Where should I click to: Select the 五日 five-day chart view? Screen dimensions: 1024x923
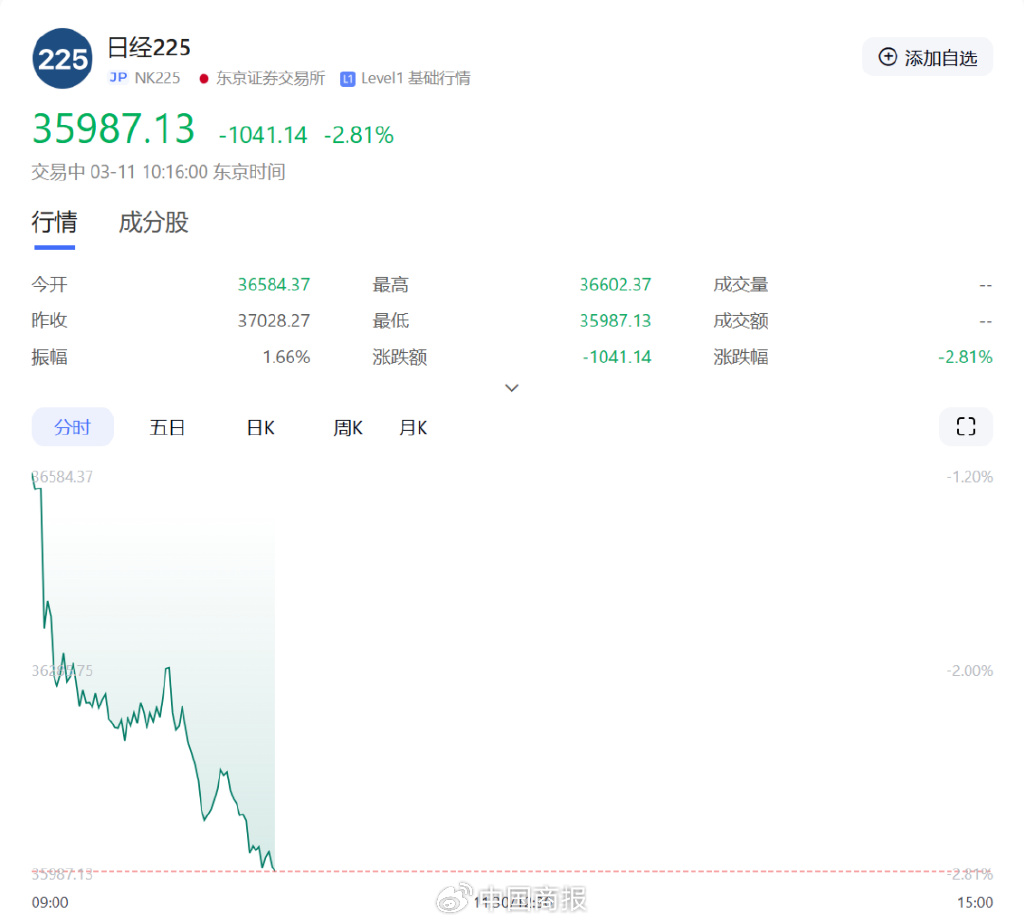(167, 427)
